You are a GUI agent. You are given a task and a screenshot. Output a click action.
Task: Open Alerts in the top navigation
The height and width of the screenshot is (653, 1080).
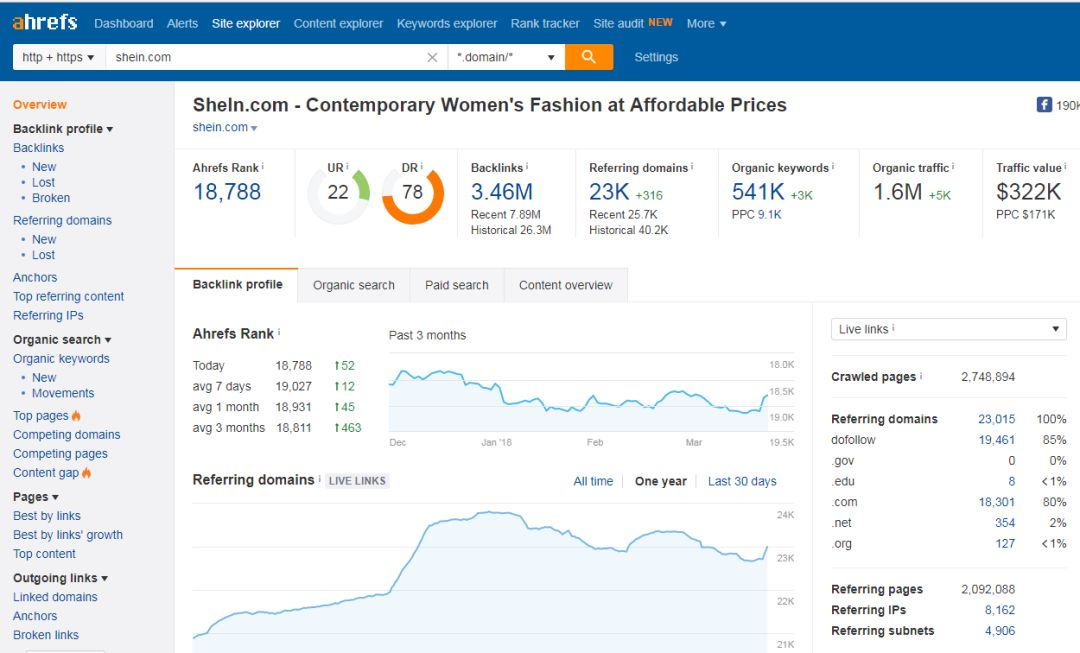(183, 23)
